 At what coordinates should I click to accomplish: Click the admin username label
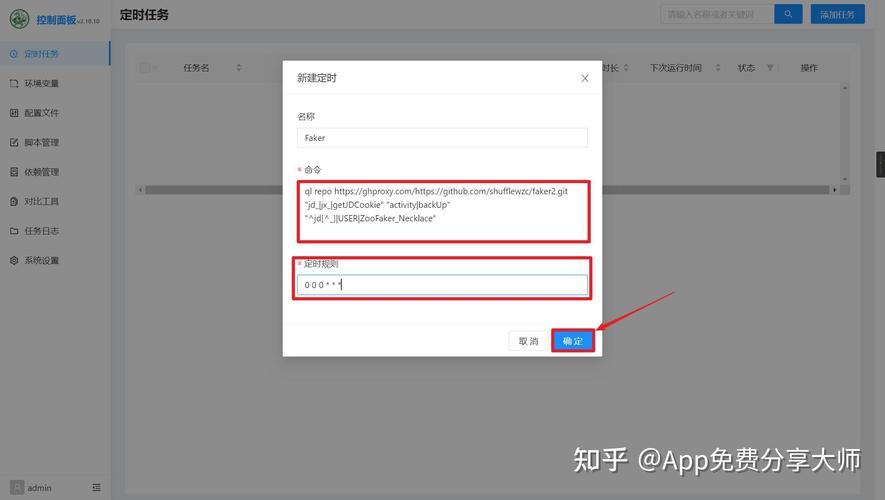tap(40, 488)
